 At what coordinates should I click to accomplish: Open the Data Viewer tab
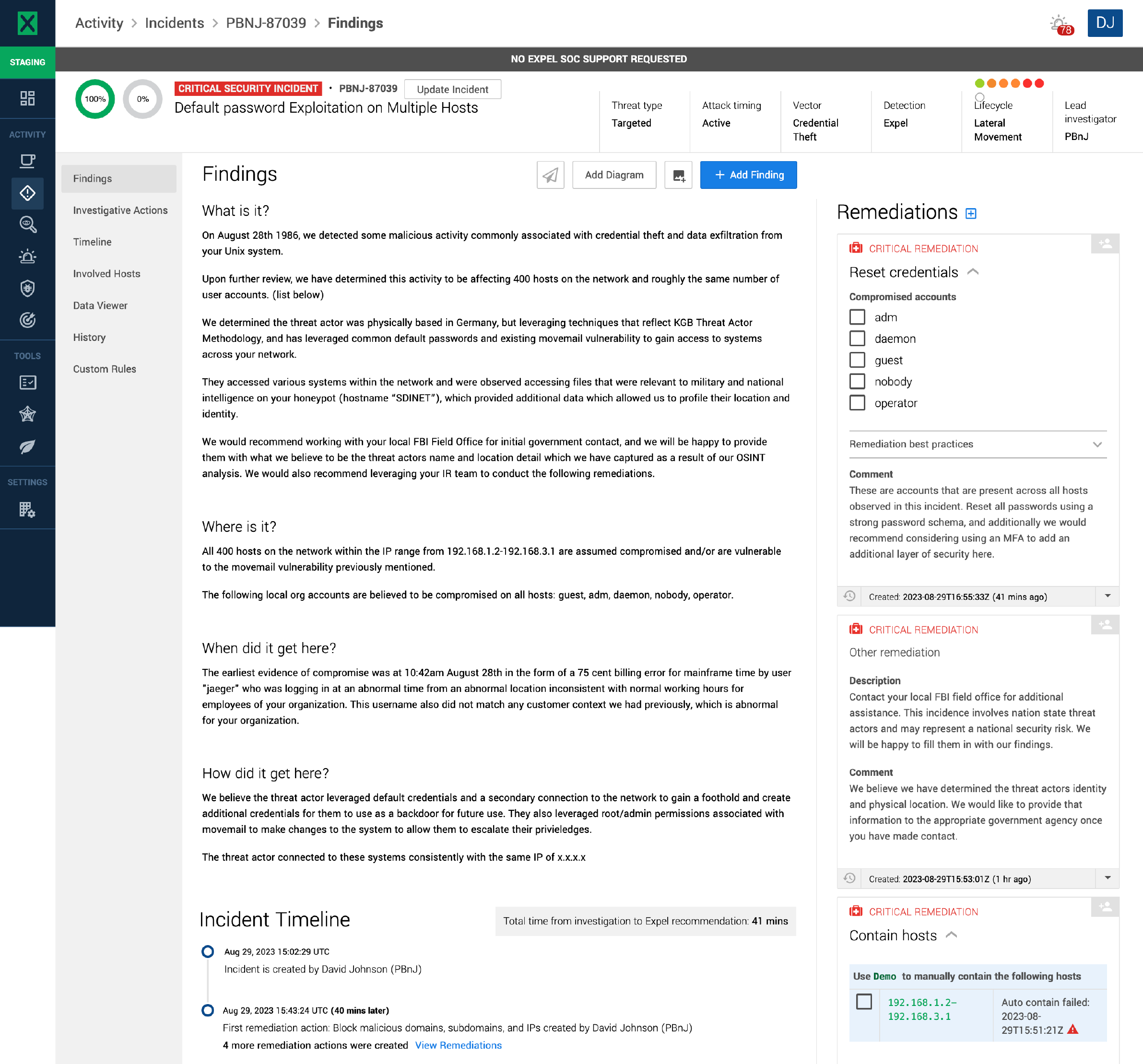click(119, 305)
